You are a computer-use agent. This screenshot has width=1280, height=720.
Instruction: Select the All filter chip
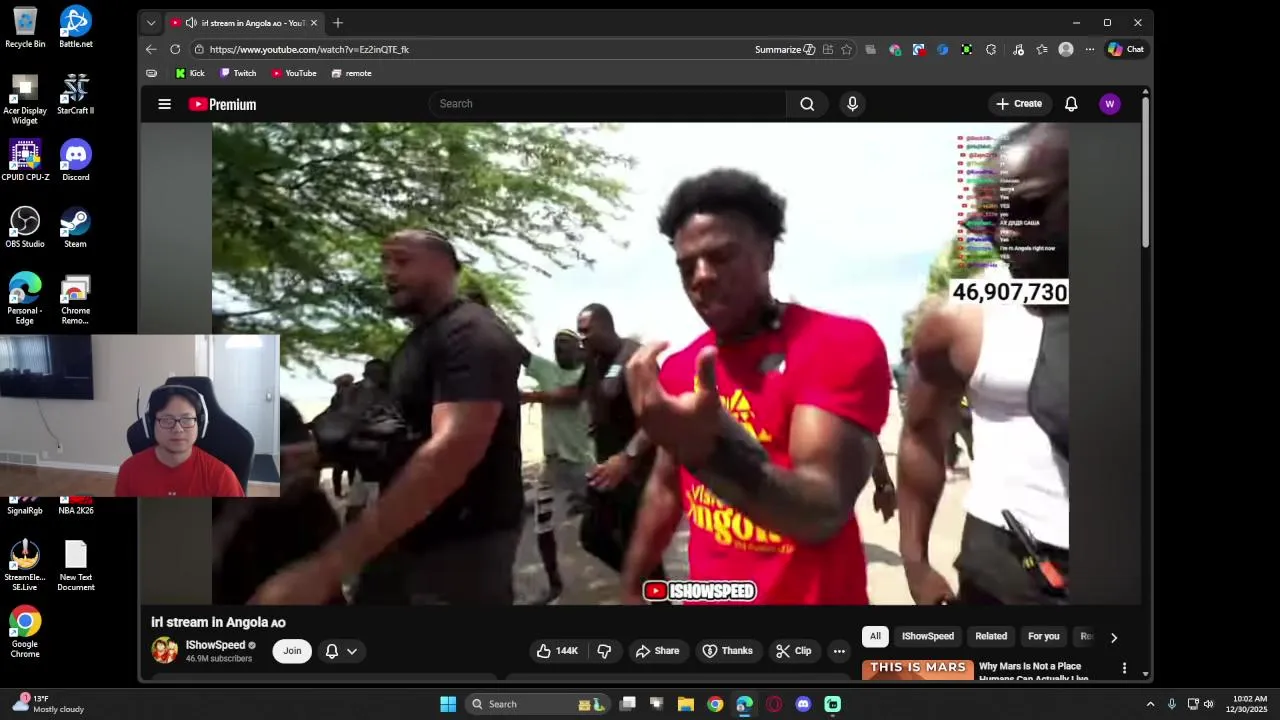pos(875,636)
